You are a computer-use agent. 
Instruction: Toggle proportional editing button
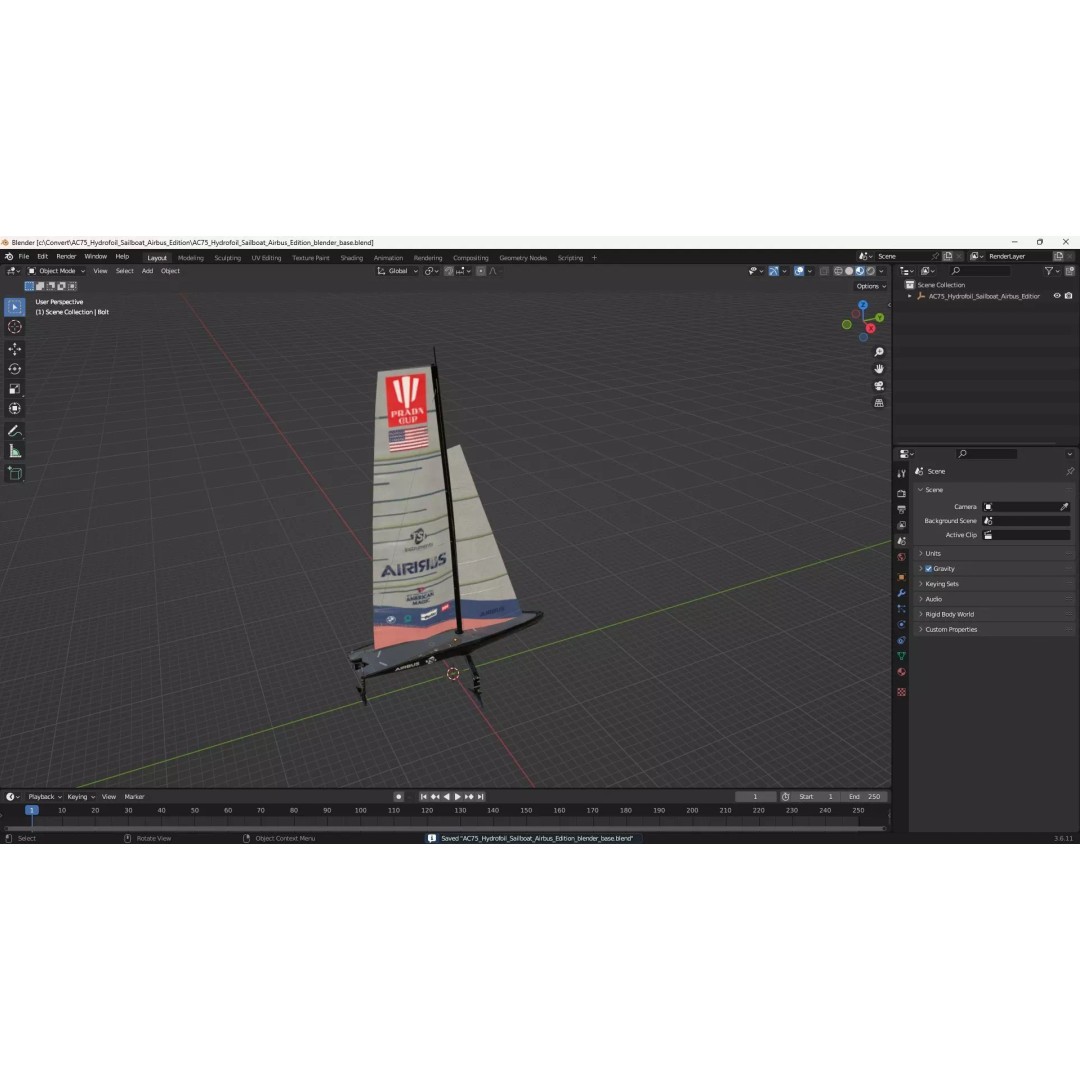(481, 271)
